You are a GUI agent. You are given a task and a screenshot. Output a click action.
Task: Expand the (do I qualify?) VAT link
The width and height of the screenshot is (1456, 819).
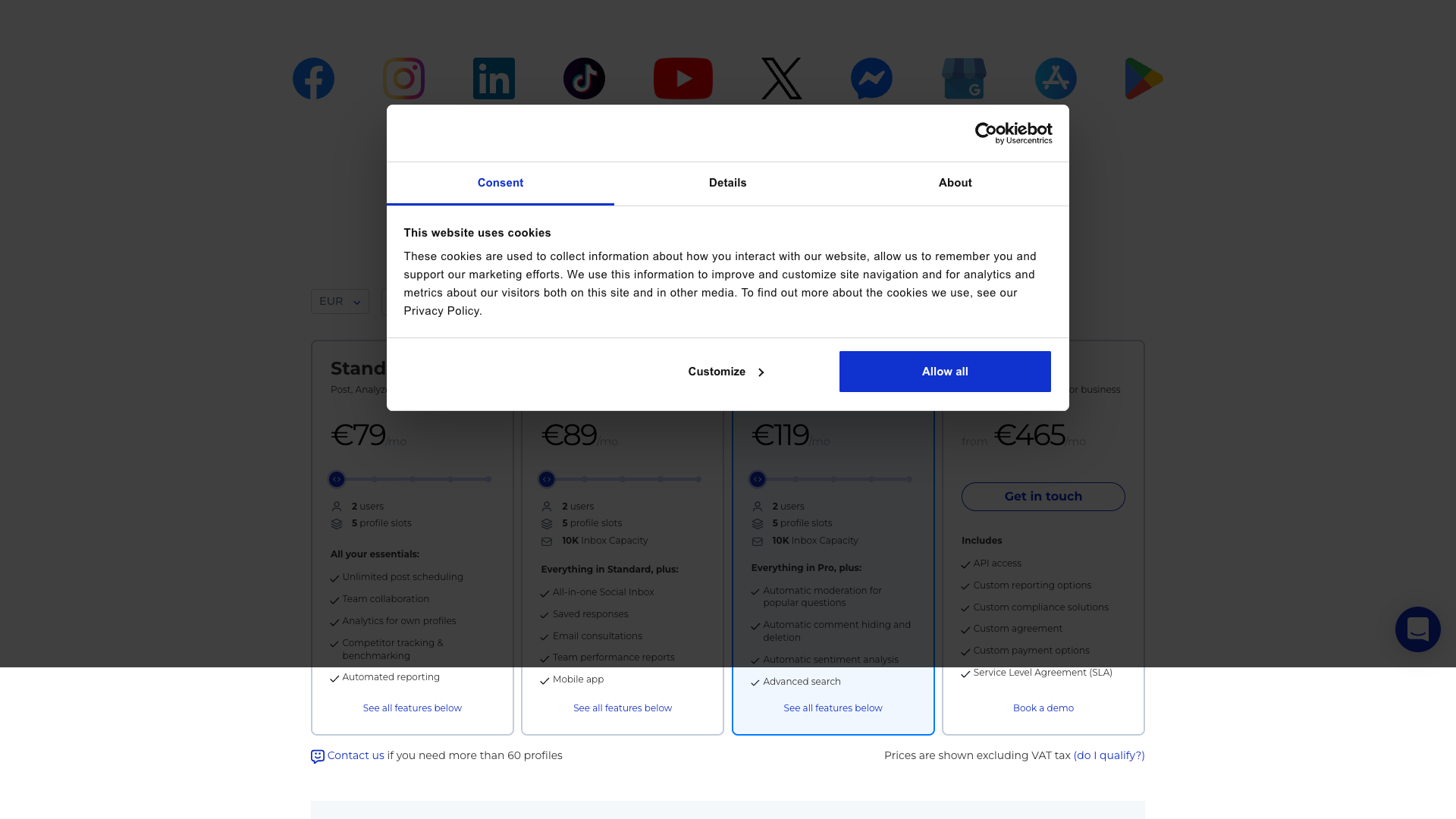pyautogui.click(x=1109, y=755)
